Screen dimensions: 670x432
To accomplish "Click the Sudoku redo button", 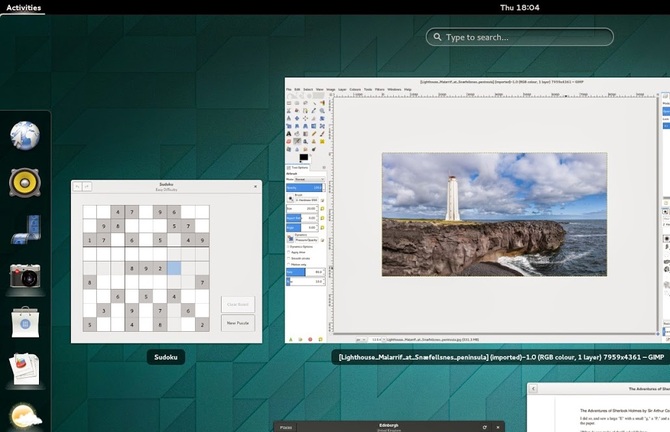I will click(x=87, y=186).
